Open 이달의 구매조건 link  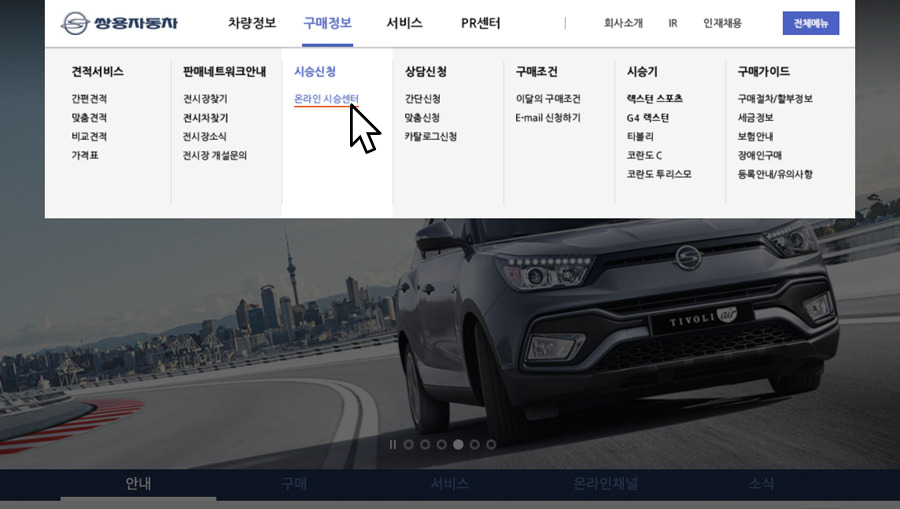[548, 99]
